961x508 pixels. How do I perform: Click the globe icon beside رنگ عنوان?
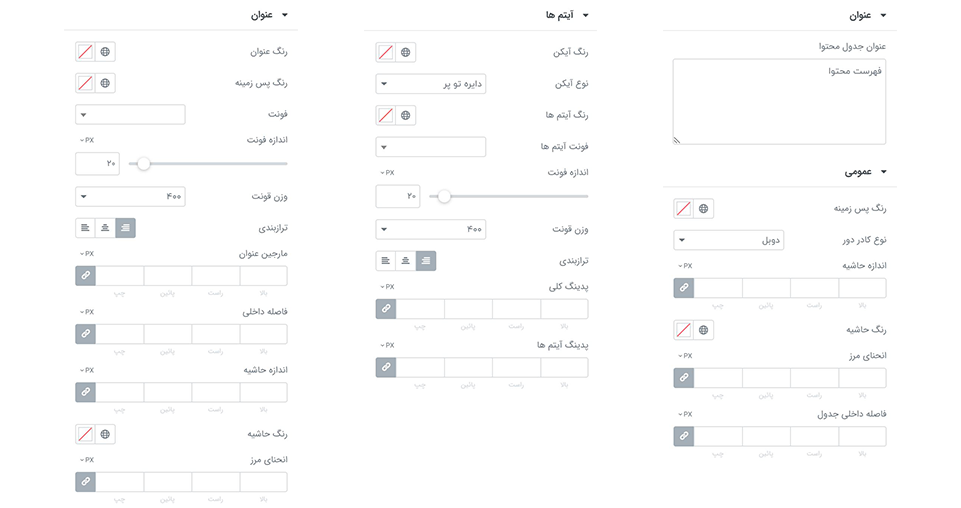tap(105, 51)
